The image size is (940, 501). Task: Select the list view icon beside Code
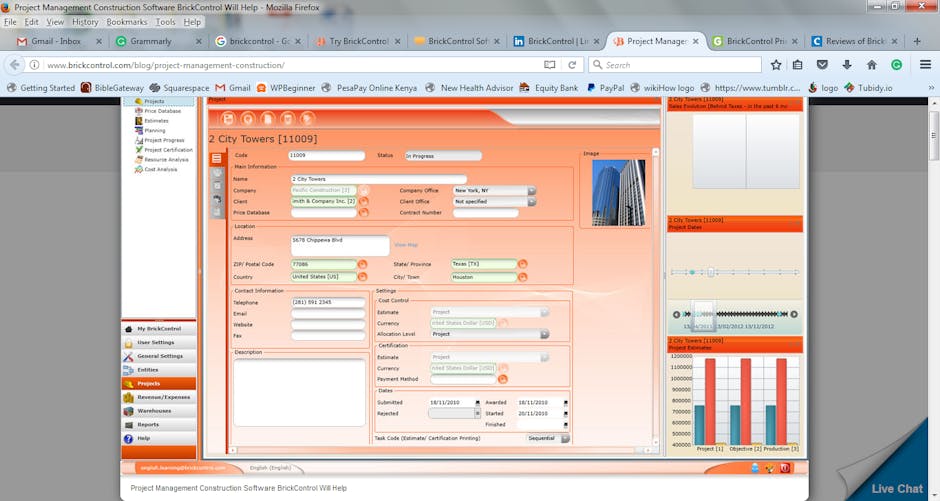[x=216, y=159]
